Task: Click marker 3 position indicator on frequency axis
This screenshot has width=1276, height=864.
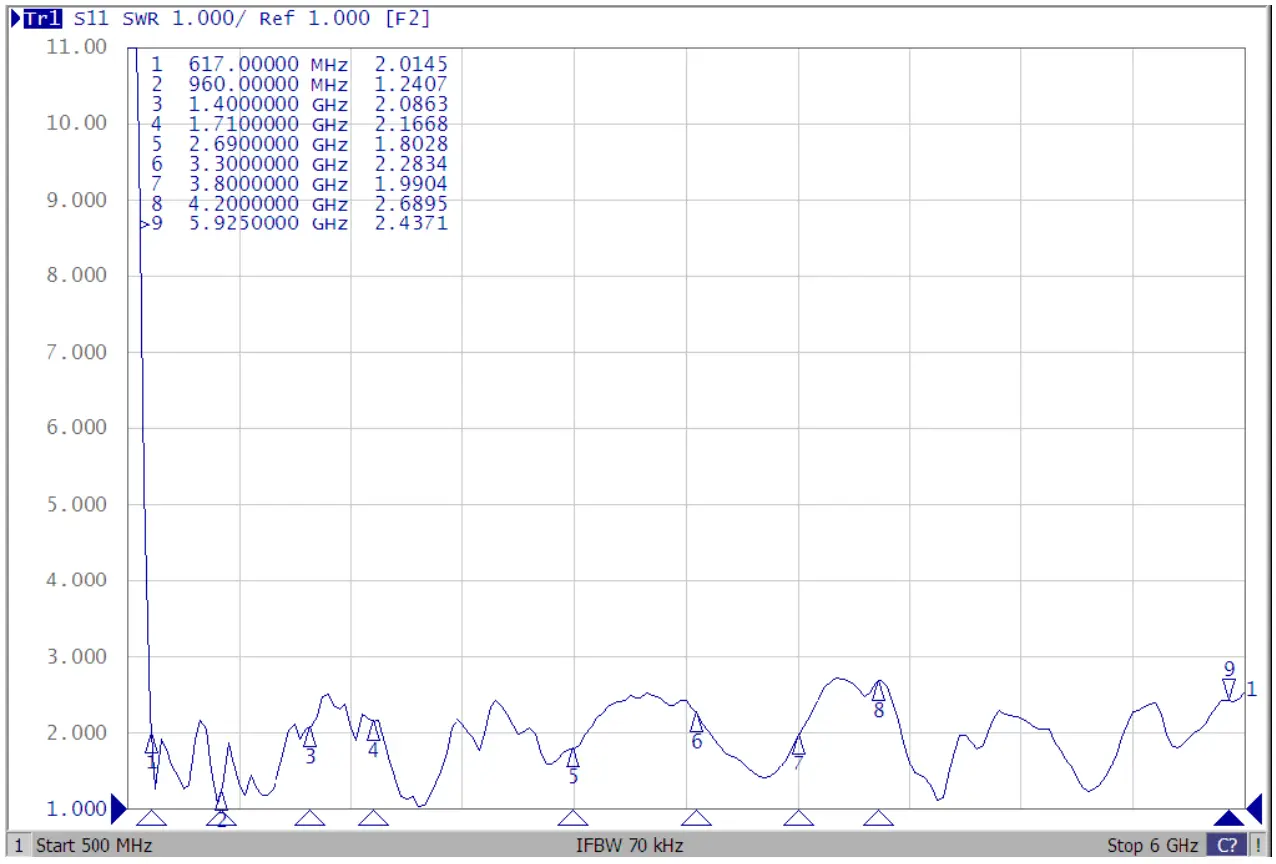Action: [310, 818]
